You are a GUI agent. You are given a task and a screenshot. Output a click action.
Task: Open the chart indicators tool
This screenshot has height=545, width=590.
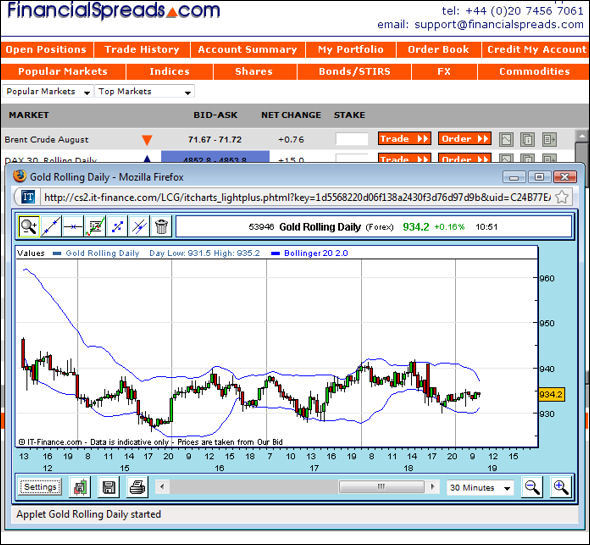(95, 226)
